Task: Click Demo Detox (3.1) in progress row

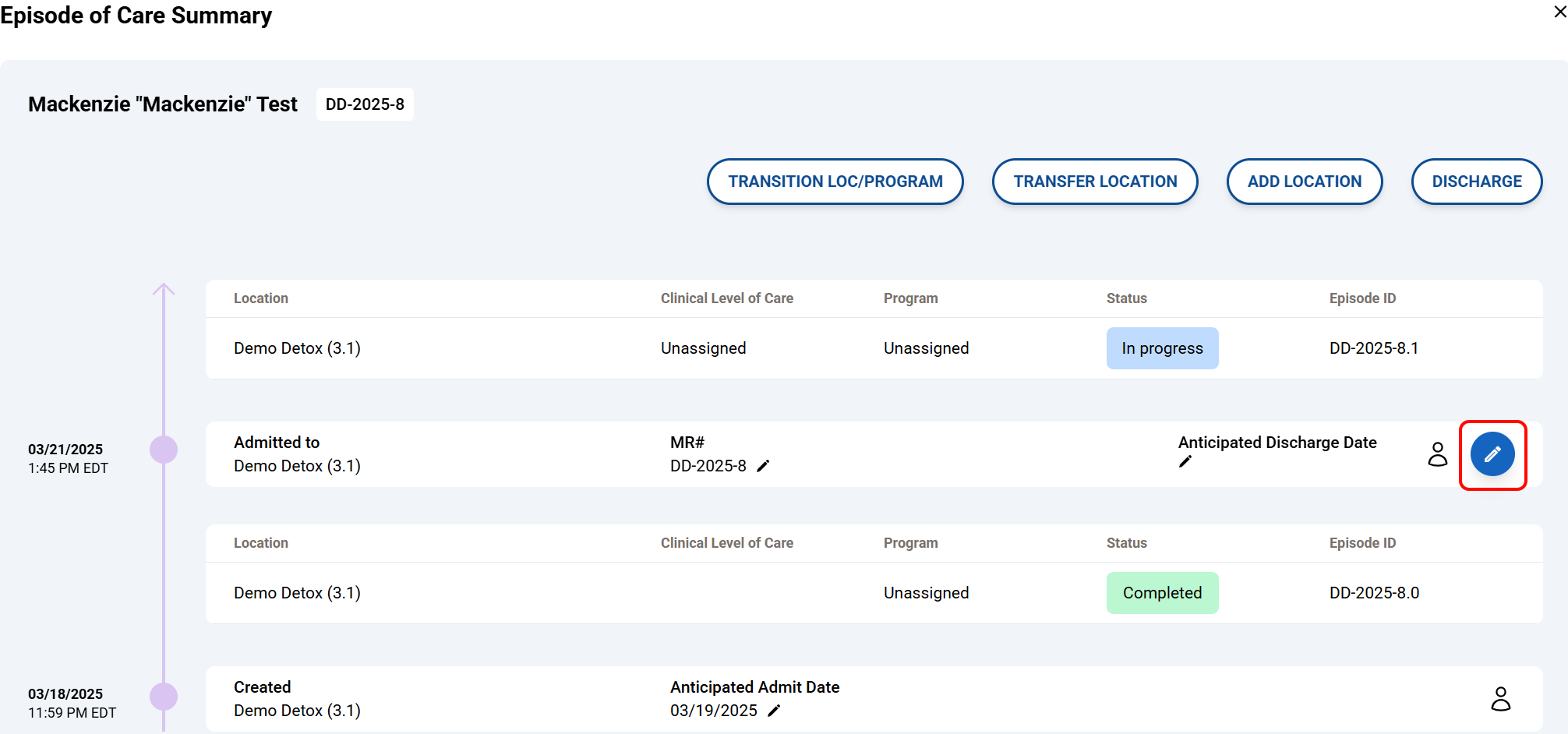Action: point(297,348)
